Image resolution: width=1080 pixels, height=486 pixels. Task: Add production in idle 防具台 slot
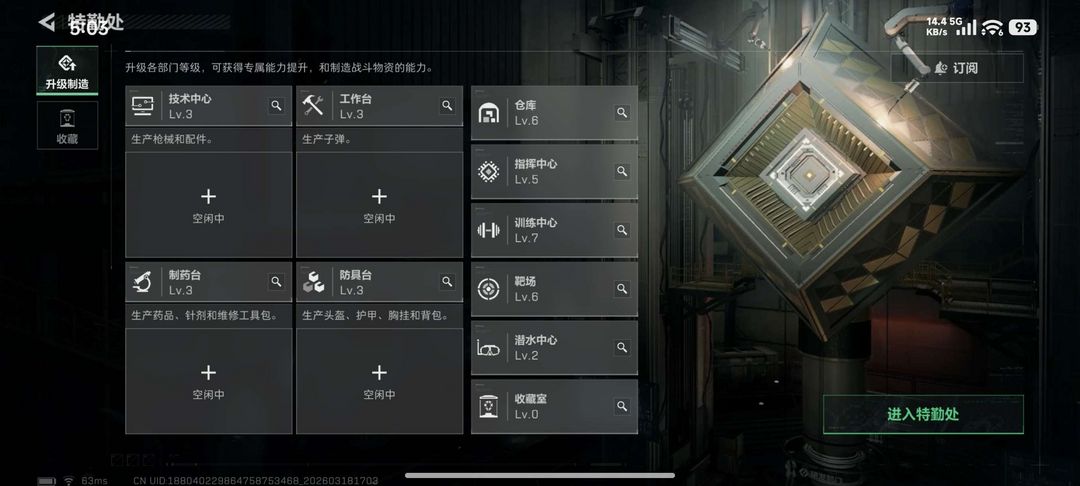tap(380, 381)
